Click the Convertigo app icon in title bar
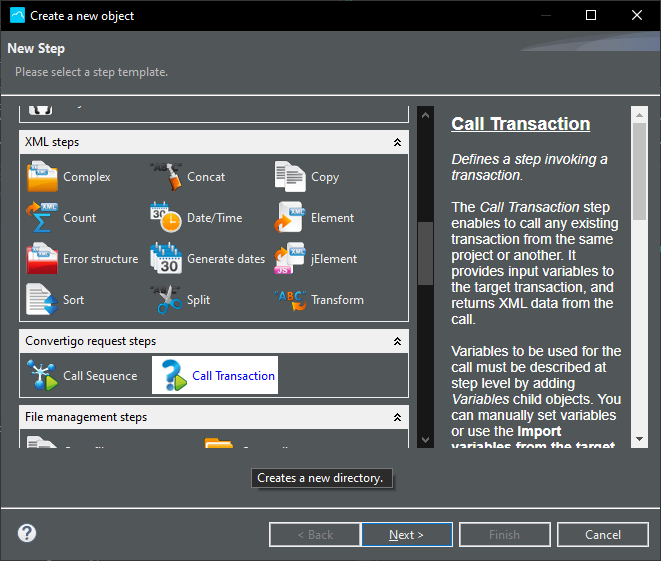661x561 pixels. (17, 16)
